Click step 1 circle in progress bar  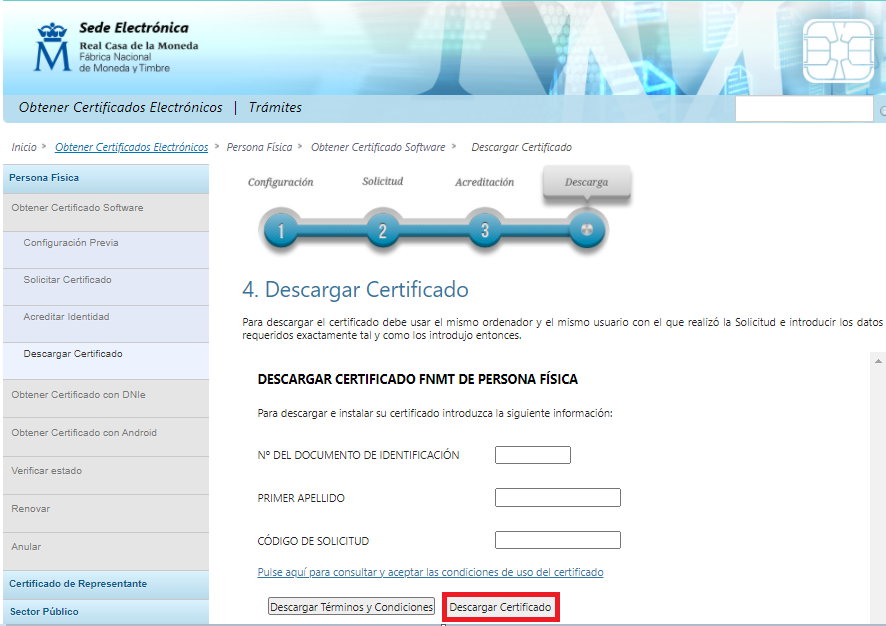281,230
